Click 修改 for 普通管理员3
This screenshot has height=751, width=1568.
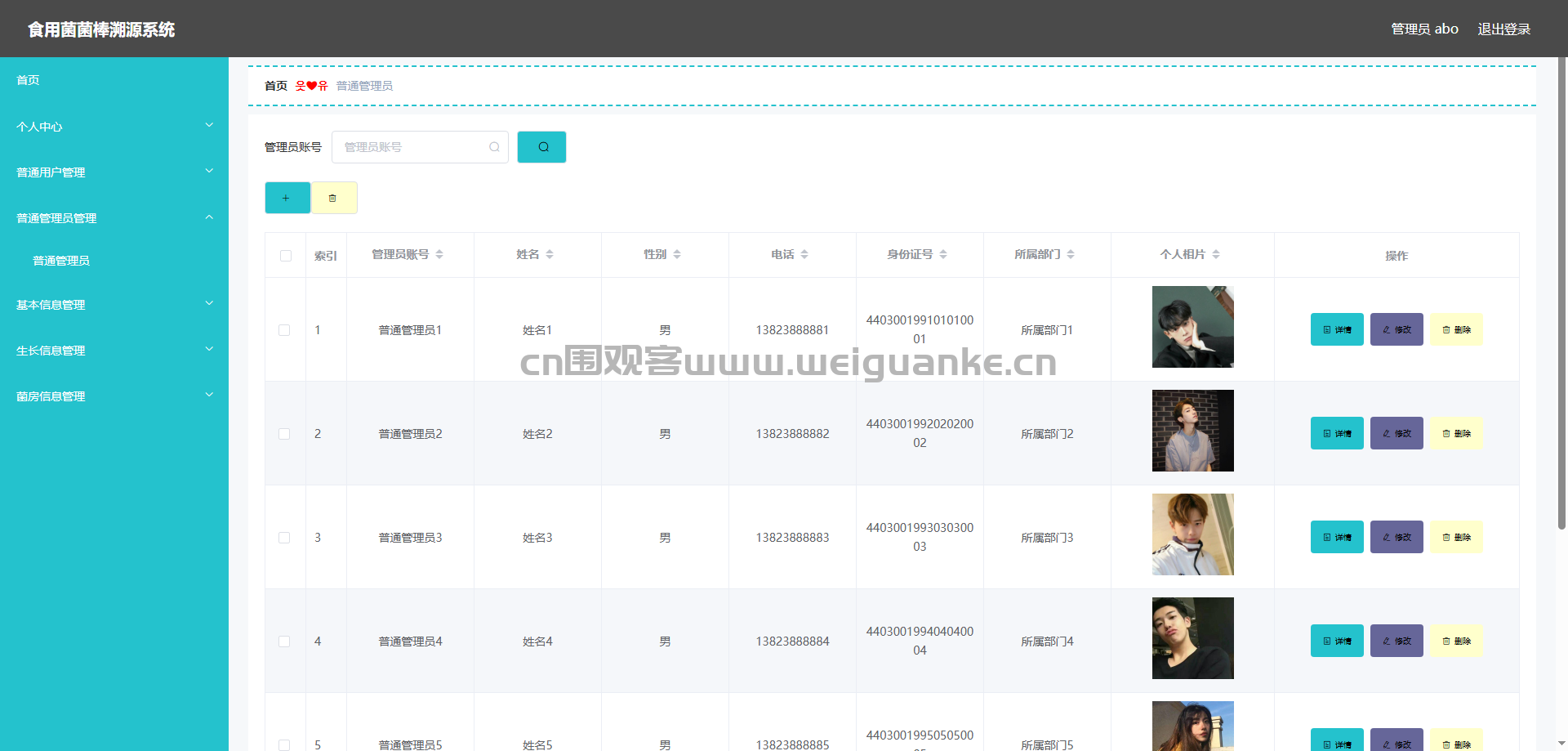point(1396,537)
